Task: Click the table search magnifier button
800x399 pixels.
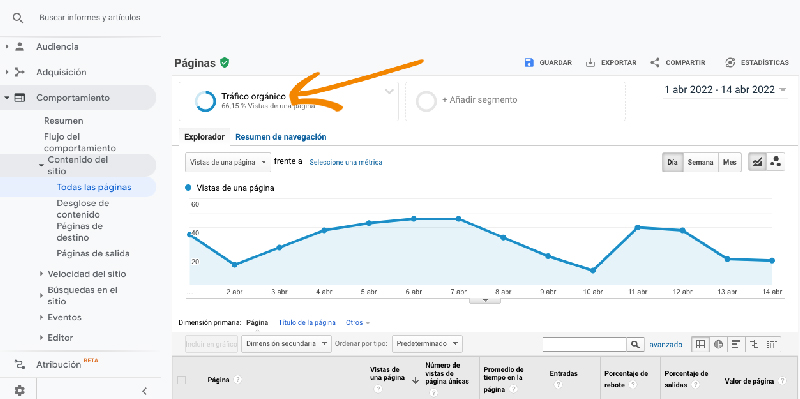Action: coord(634,344)
